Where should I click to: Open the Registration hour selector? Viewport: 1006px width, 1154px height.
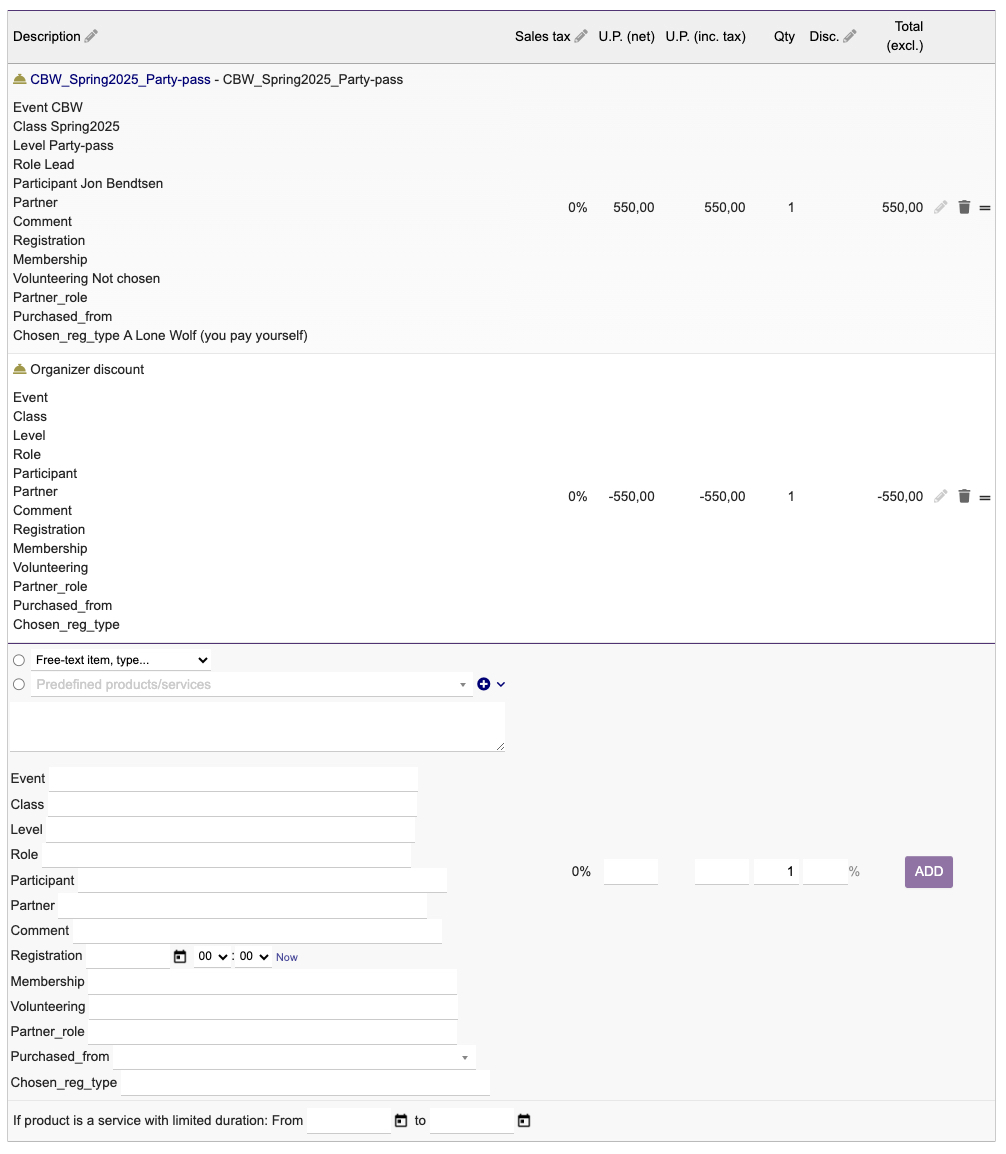click(x=213, y=957)
